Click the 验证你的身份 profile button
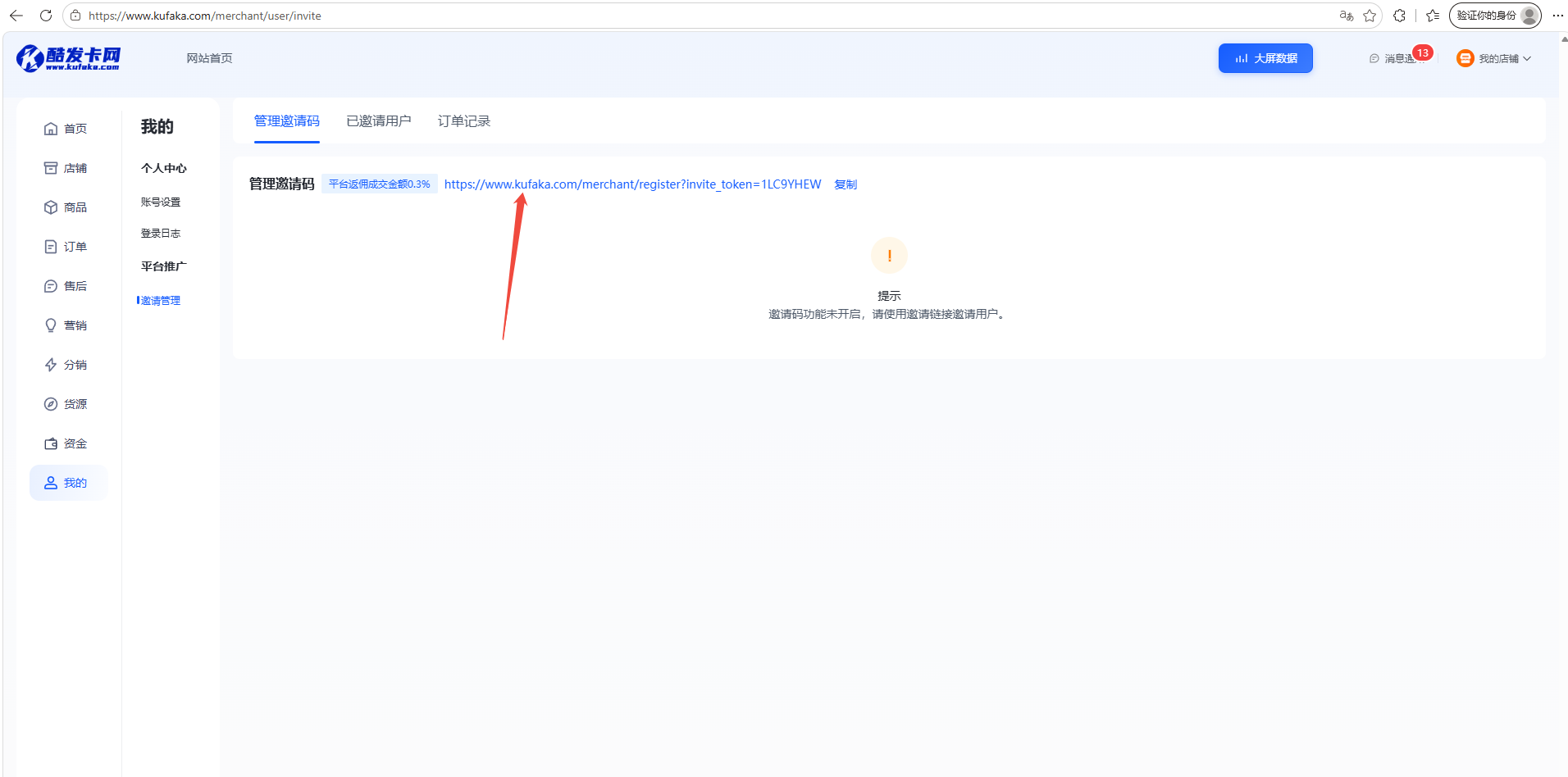This screenshot has height=777, width=1568. click(1495, 16)
